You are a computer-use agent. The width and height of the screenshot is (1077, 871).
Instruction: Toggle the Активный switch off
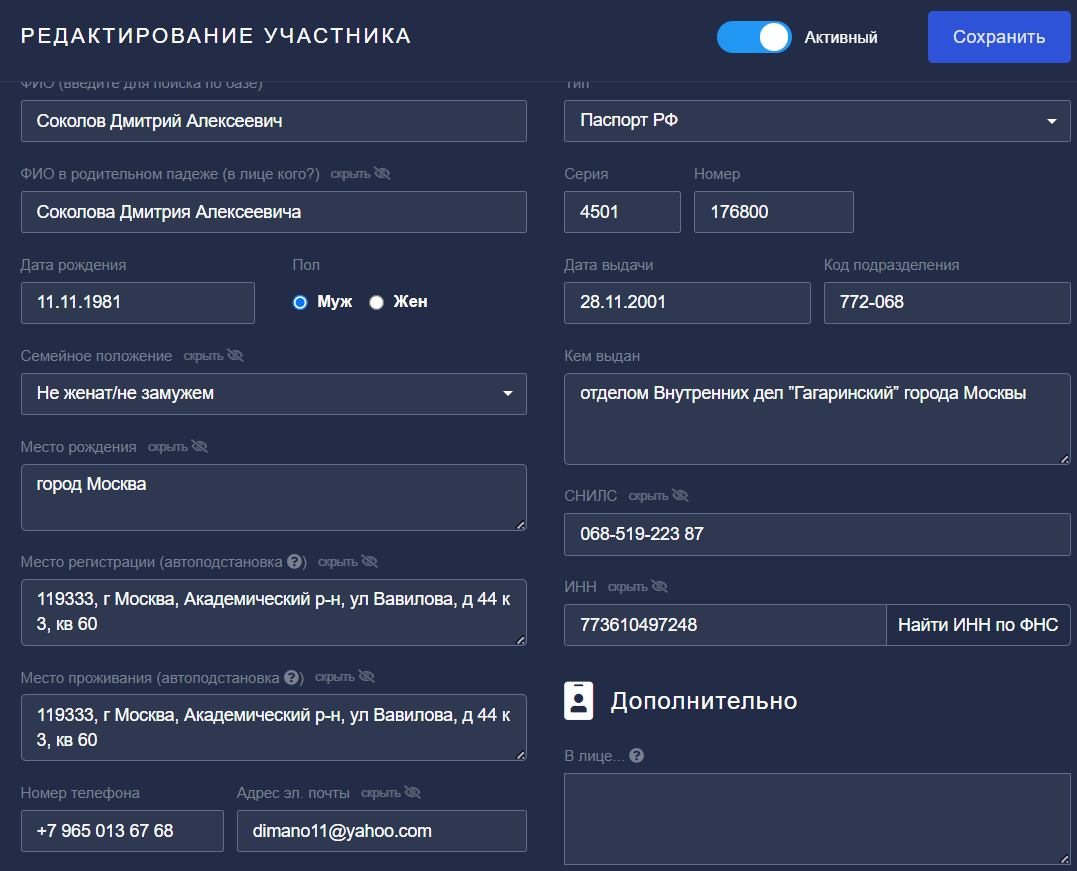point(754,37)
